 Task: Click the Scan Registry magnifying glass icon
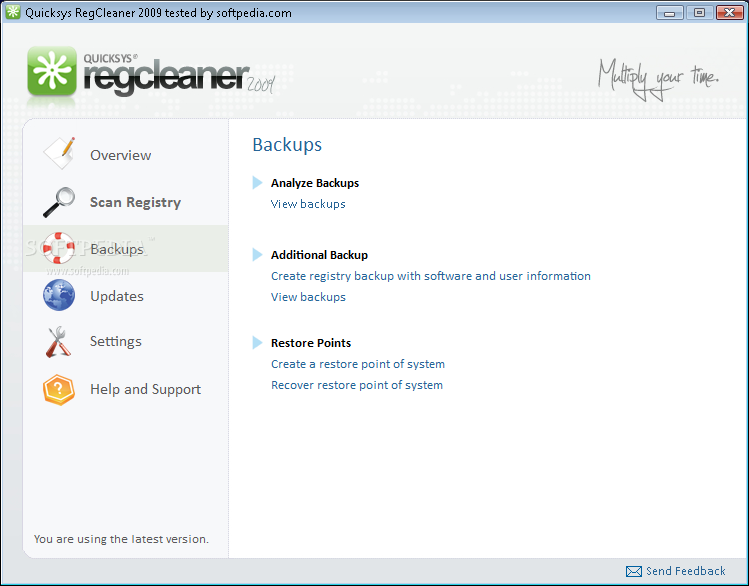tap(59, 202)
